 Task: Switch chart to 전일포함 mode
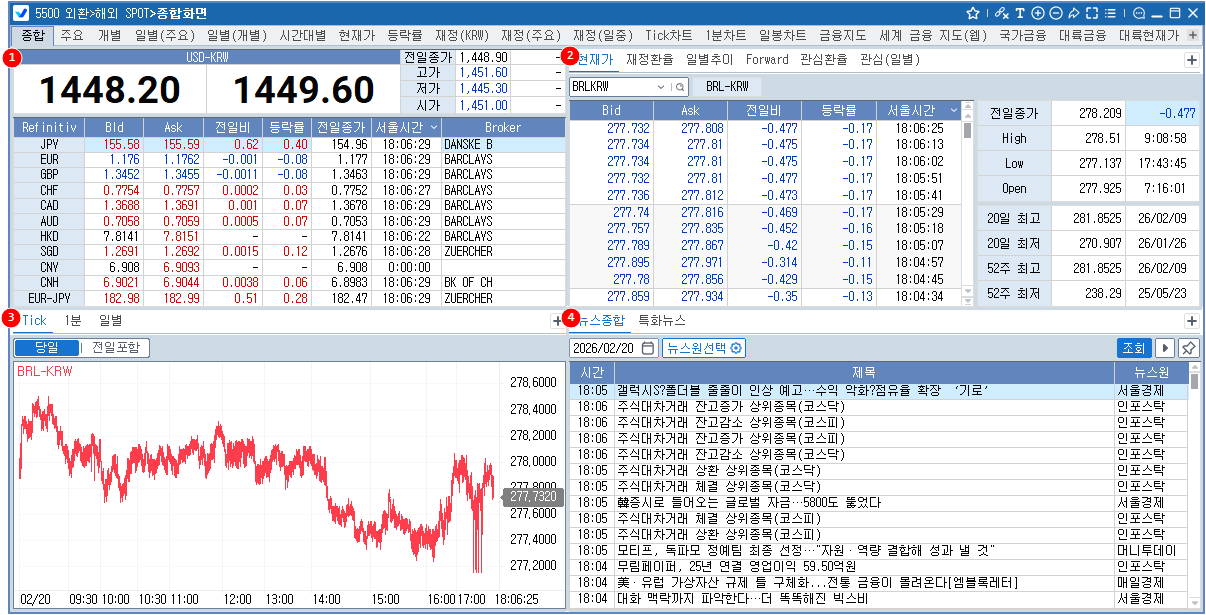[116, 347]
